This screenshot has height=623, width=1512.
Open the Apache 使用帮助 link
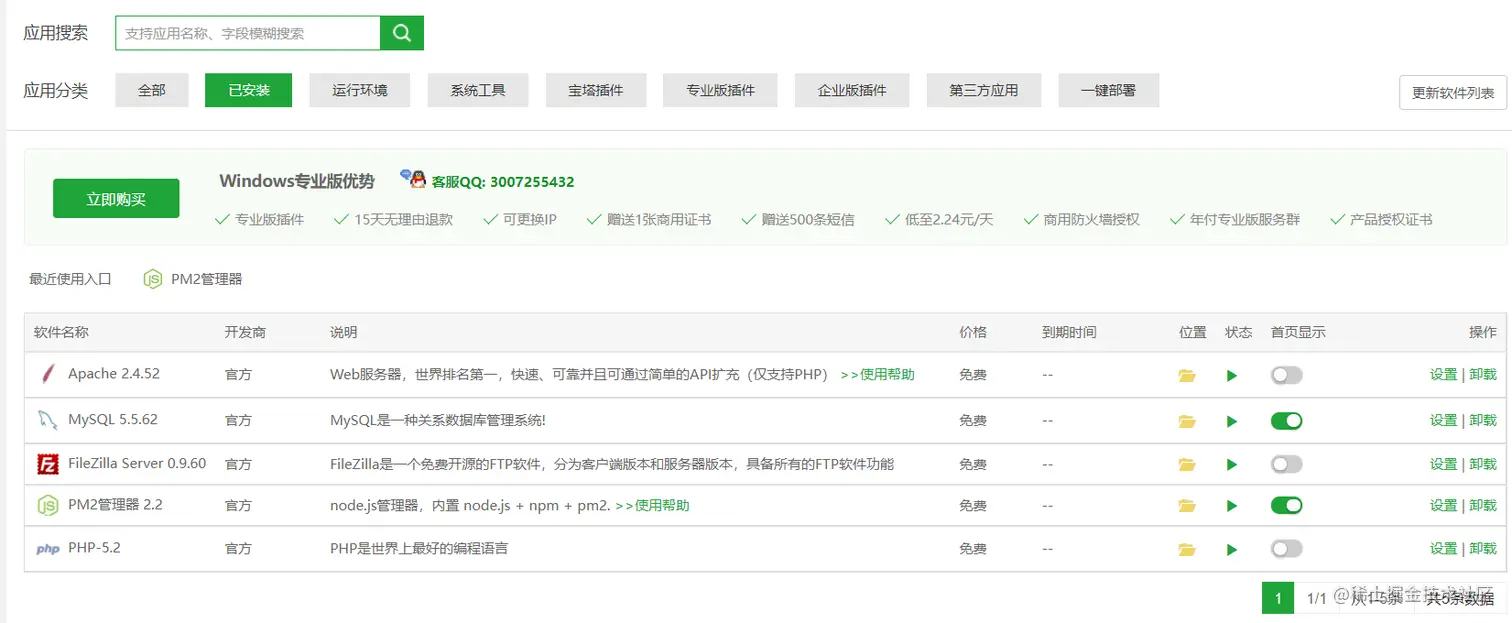pos(877,374)
